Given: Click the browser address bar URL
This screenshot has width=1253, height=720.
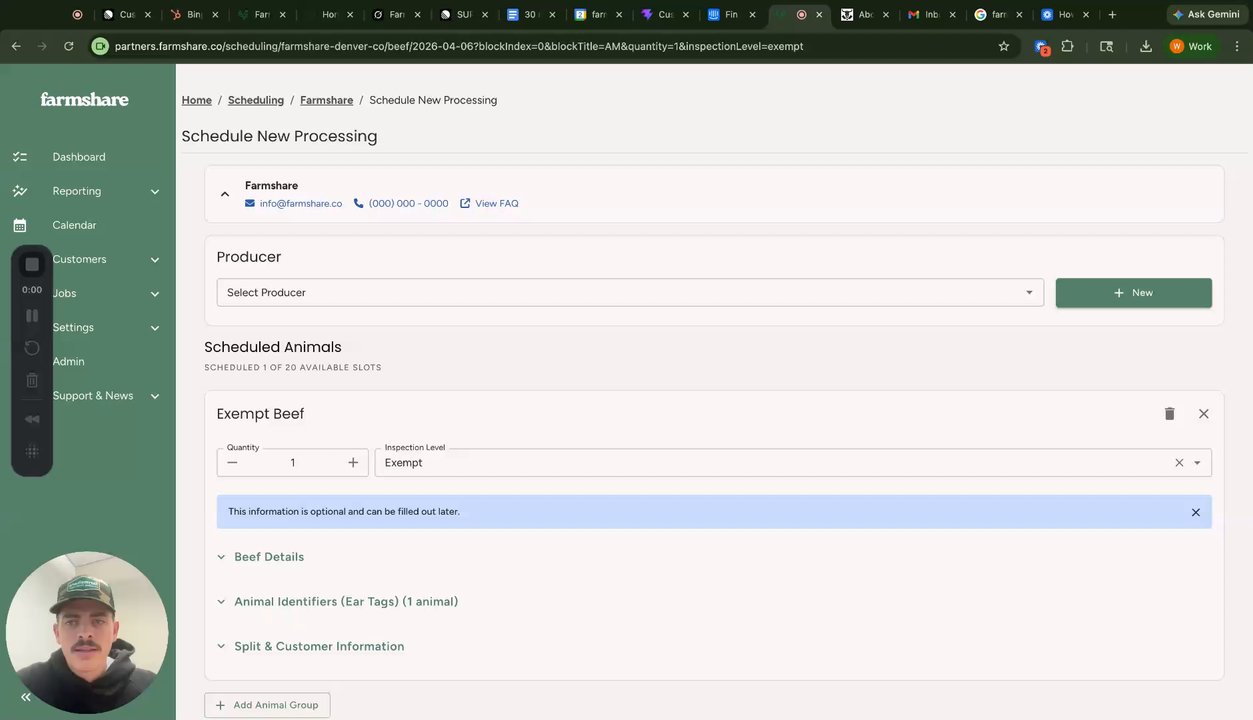Looking at the screenshot, I should pos(459,46).
